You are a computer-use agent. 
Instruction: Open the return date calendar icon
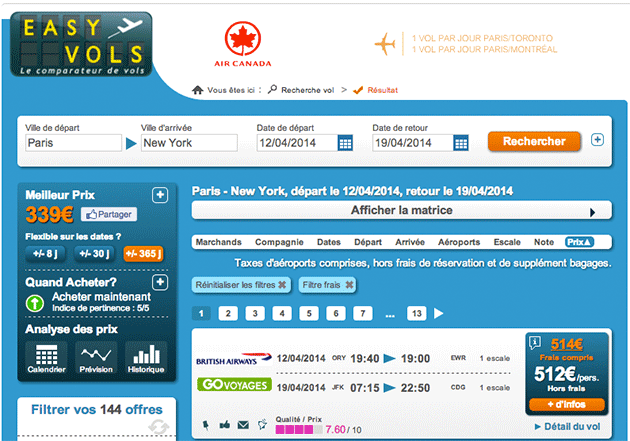coord(461,143)
